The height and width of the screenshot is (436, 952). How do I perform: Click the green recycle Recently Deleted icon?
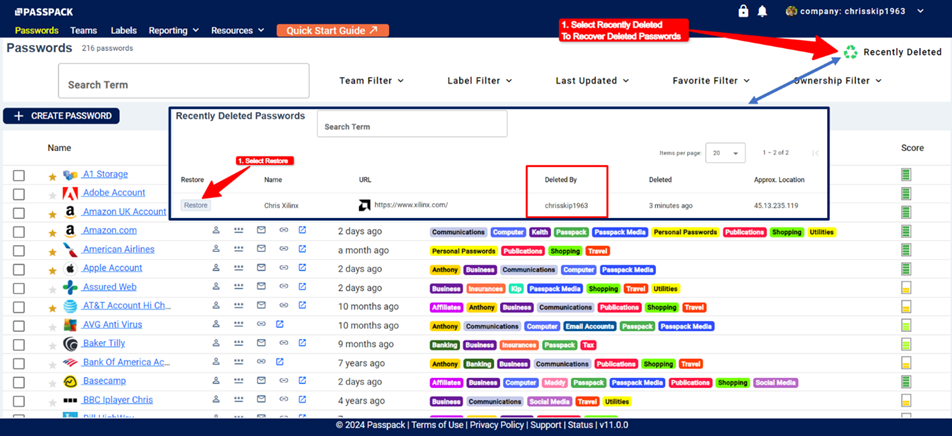pyautogui.click(x=850, y=53)
